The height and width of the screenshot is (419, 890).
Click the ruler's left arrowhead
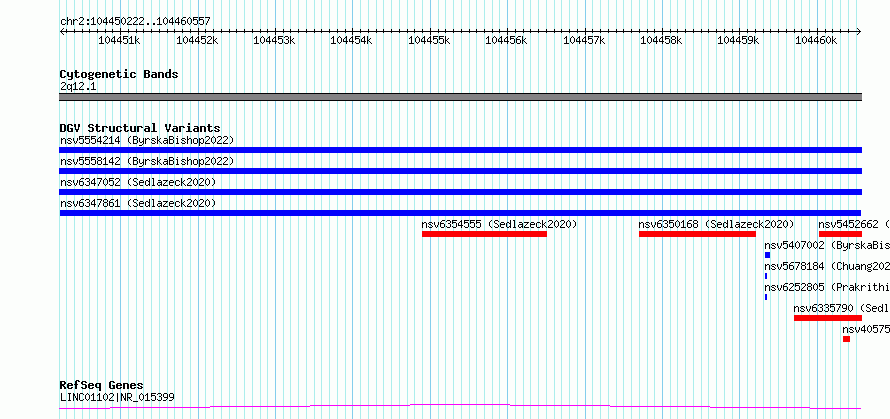click(x=62, y=31)
